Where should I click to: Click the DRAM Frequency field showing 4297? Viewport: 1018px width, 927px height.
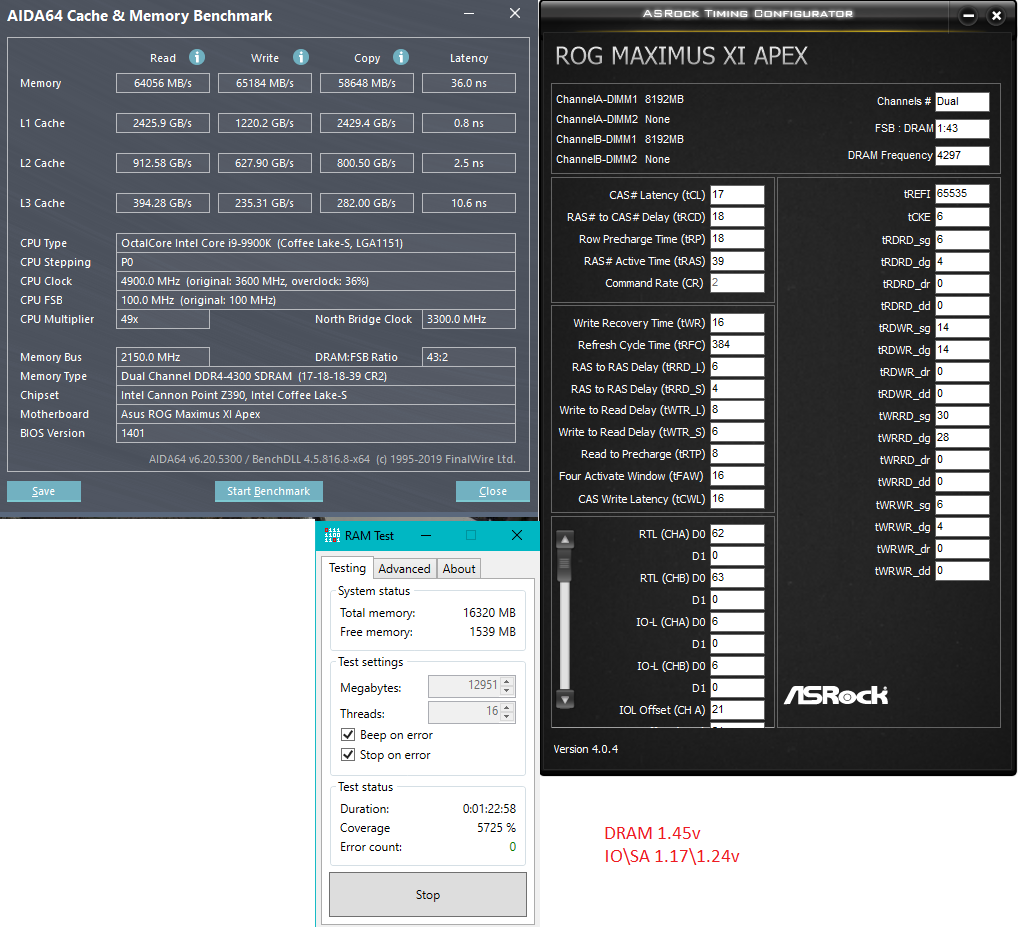962,155
